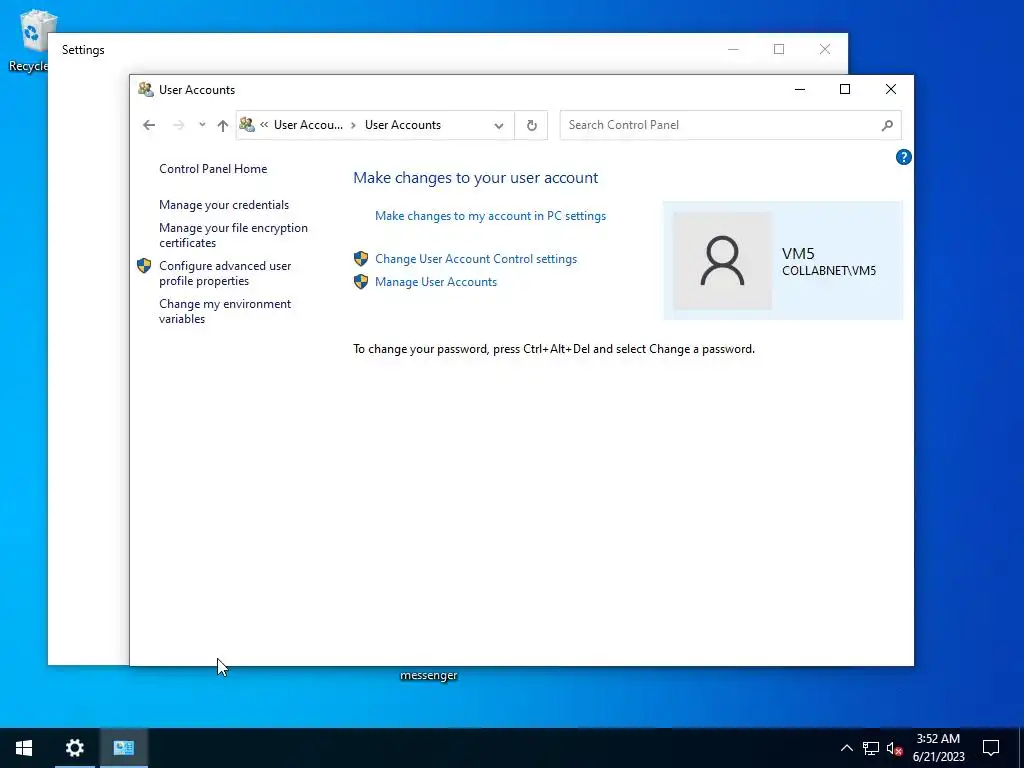
Task: Minimize the Settings window behind
Action: coord(733,49)
